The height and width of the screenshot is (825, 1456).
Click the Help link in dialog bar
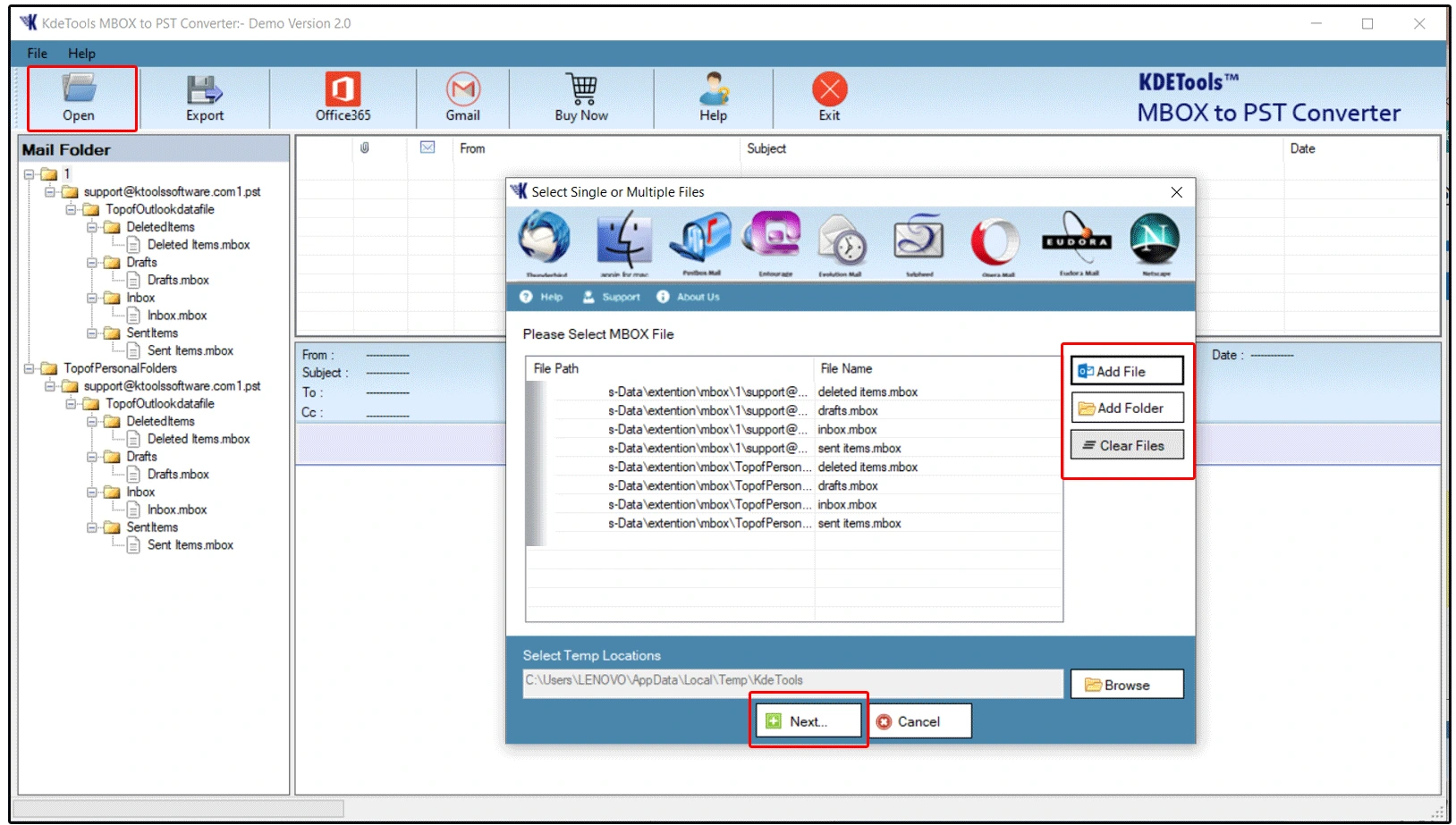coord(542,297)
